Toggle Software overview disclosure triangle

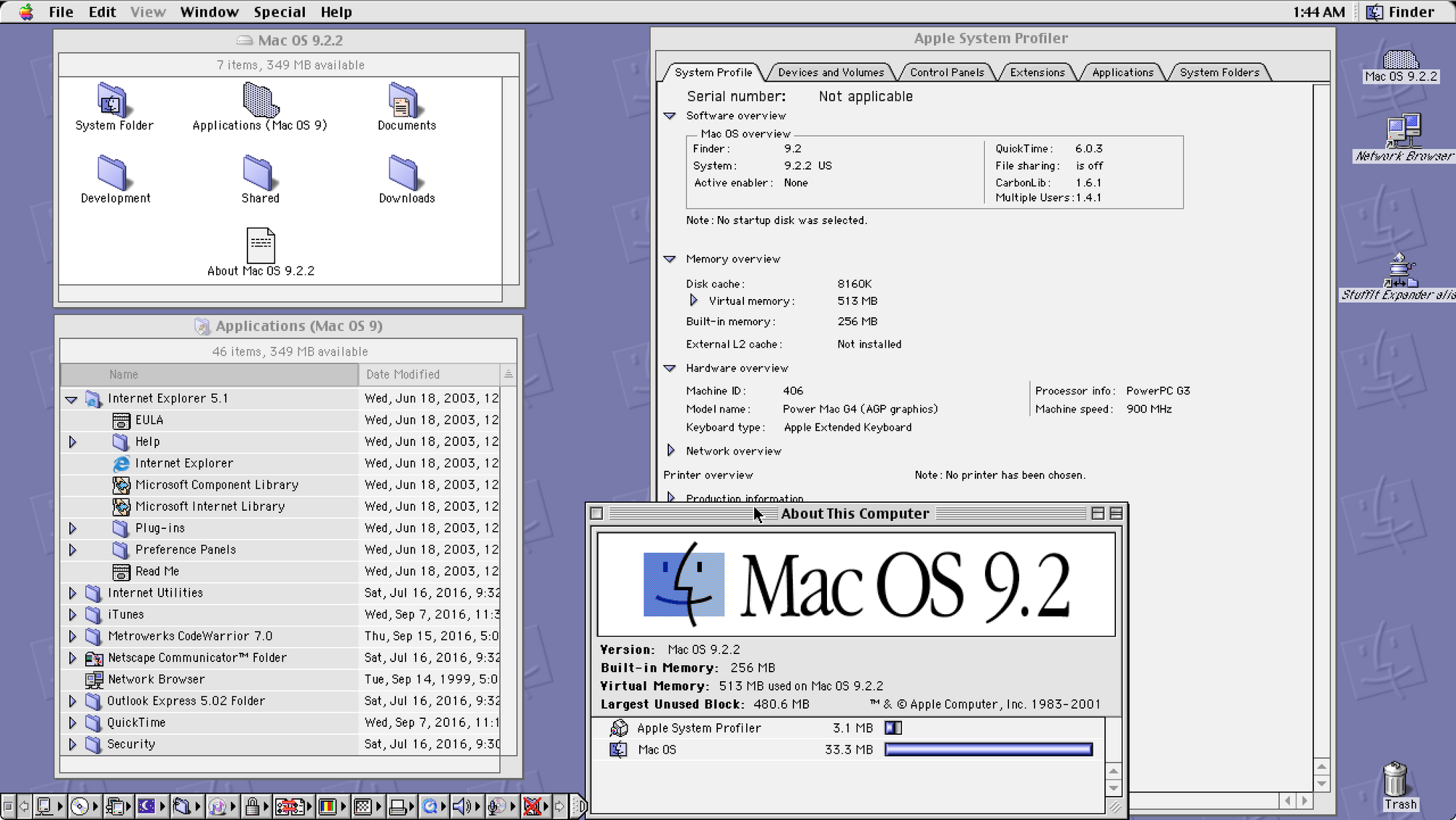click(x=670, y=114)
